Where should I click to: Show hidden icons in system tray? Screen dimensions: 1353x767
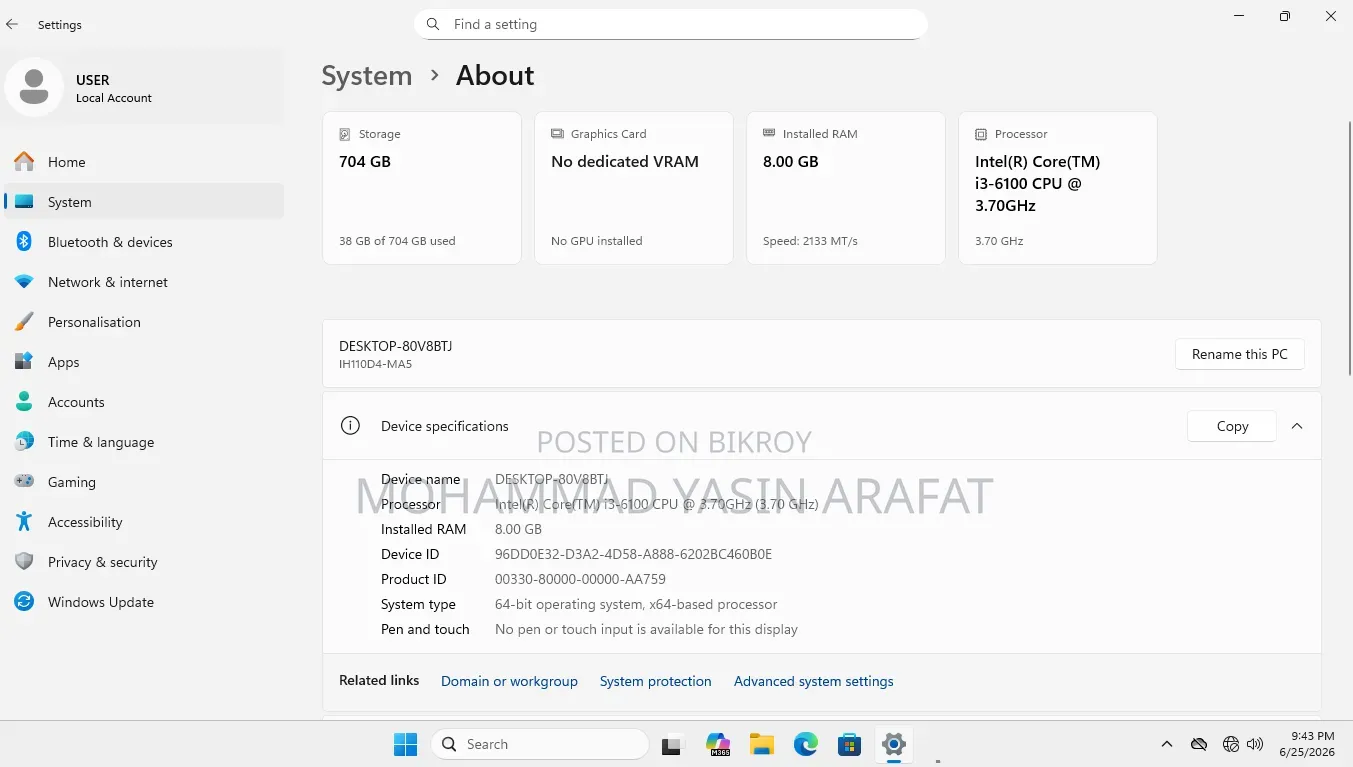tap(1166, 744)
